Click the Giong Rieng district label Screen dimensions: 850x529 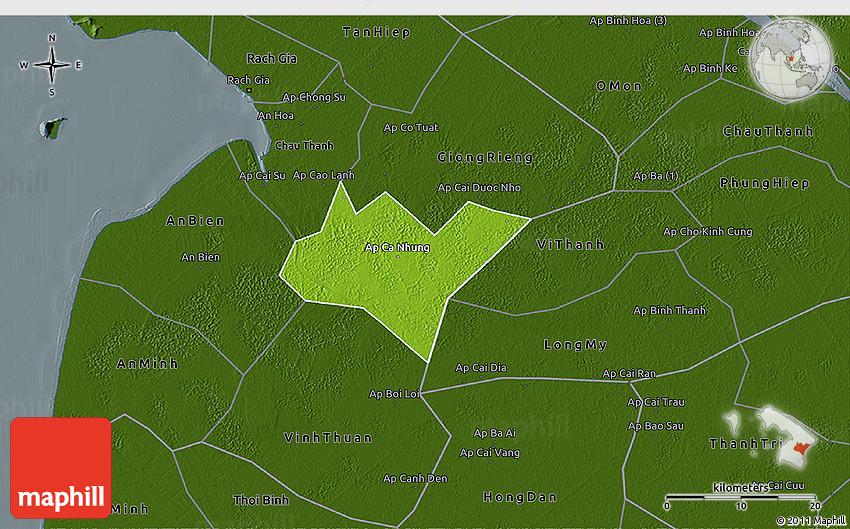[x=485, y=158]
